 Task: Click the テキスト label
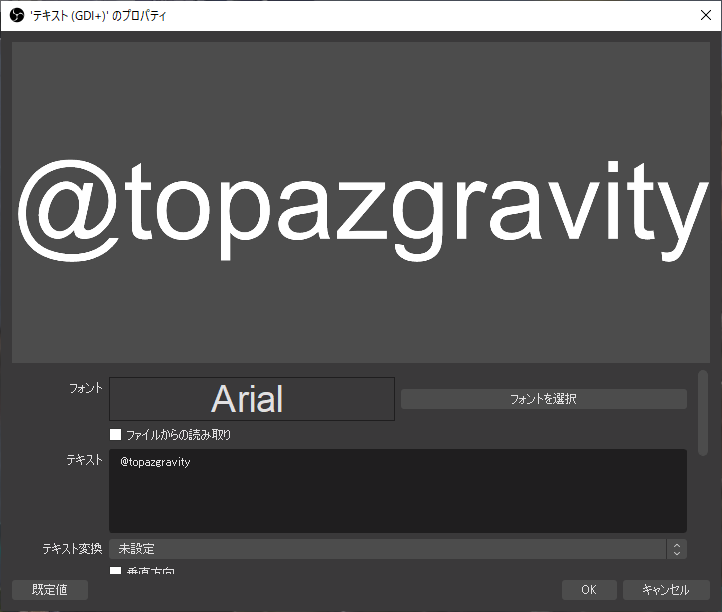coord(84,460)
